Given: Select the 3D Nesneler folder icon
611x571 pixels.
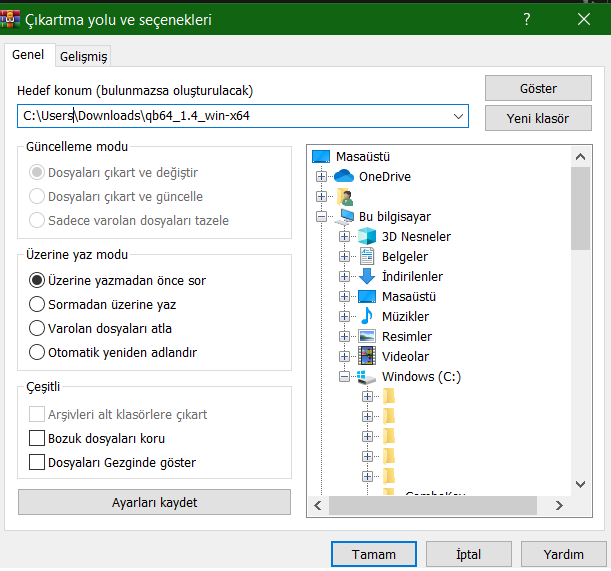Looking at the screenshot, I should (x=367, y=237).
